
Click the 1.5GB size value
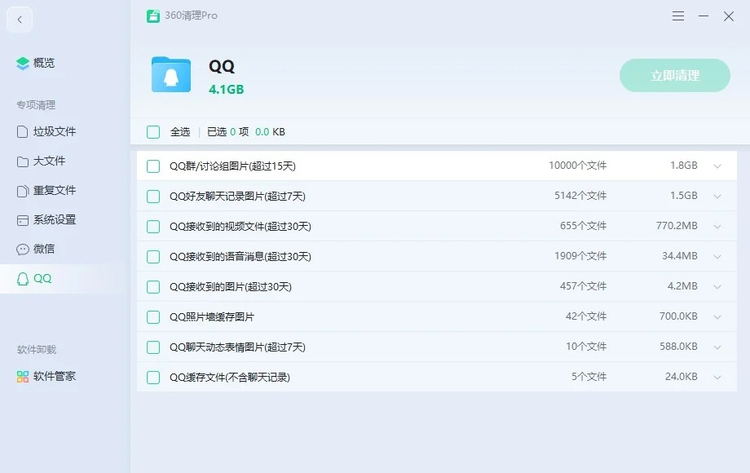pyautogui.click(x=684, y=196)
